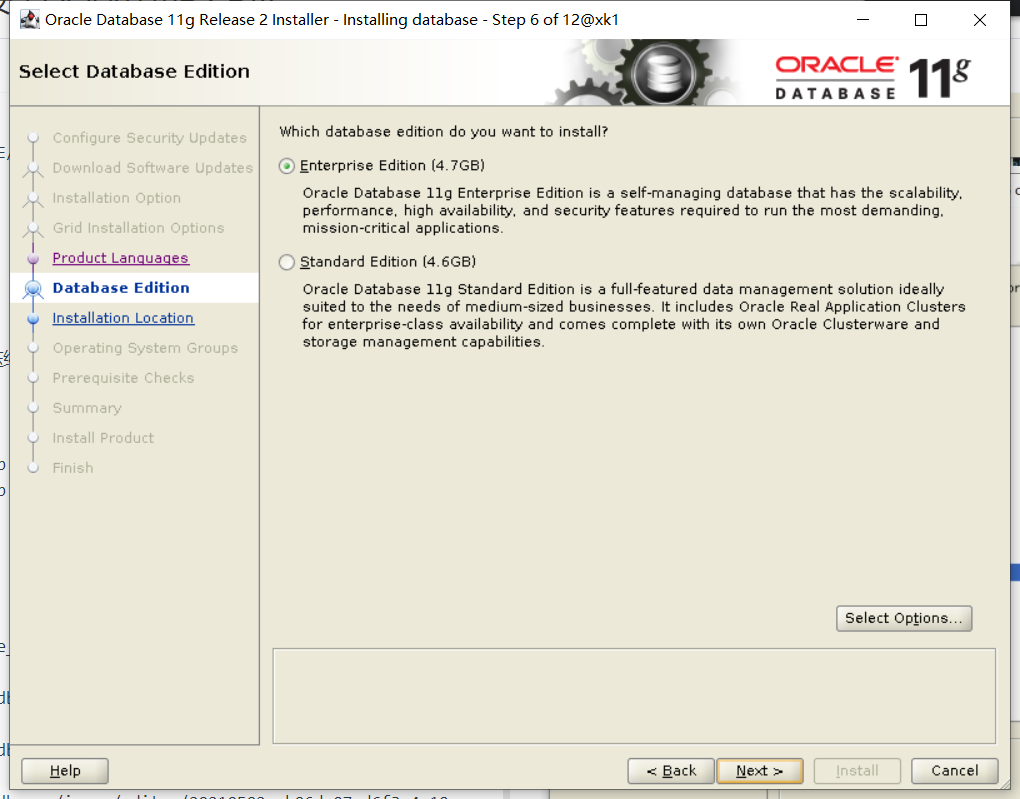The width and height of the screenshot is (1020, 799).
Task: Click the Summary step
Action: point(87,408)
